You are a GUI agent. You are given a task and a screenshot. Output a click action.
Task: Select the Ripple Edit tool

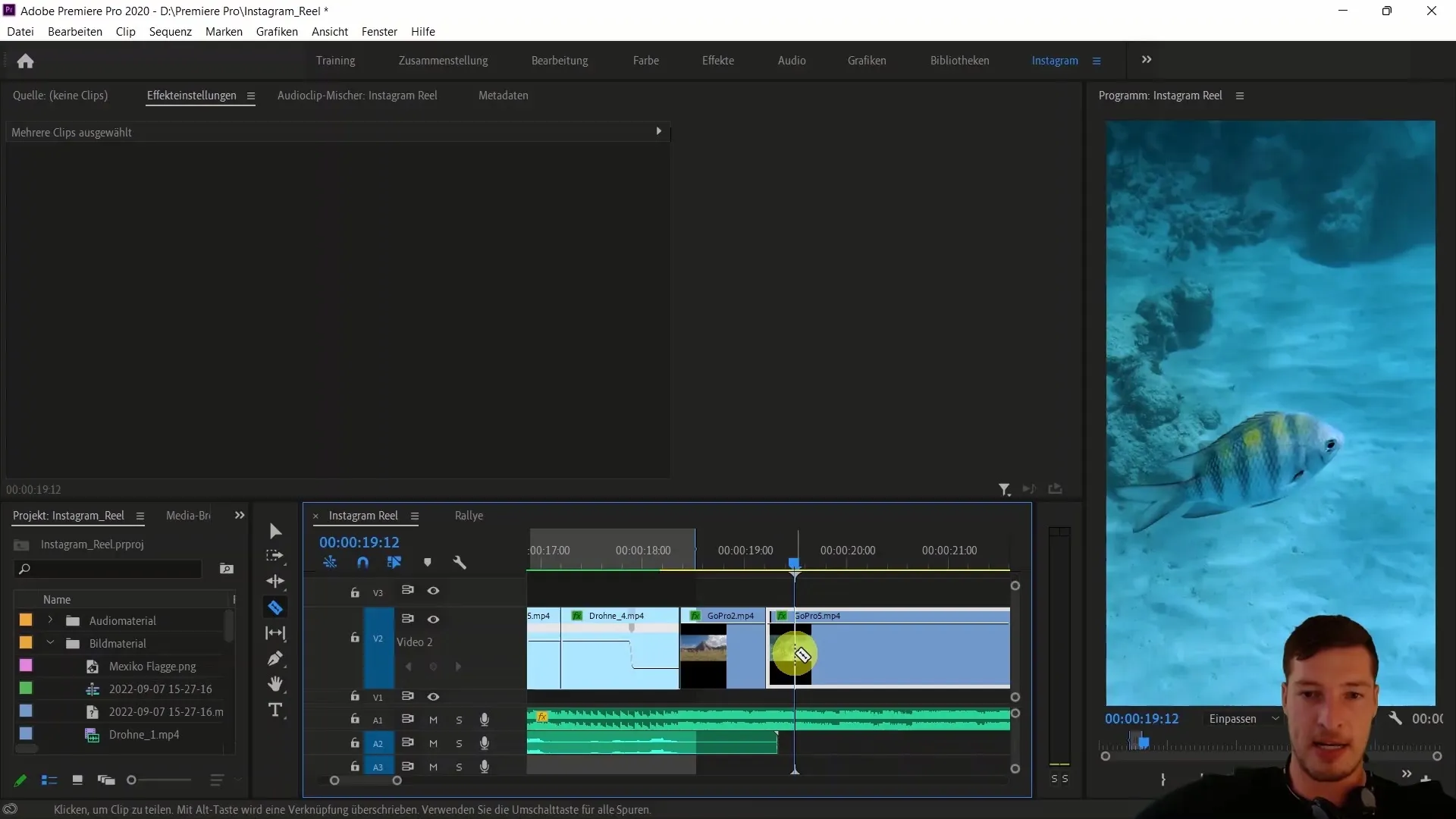275,582
